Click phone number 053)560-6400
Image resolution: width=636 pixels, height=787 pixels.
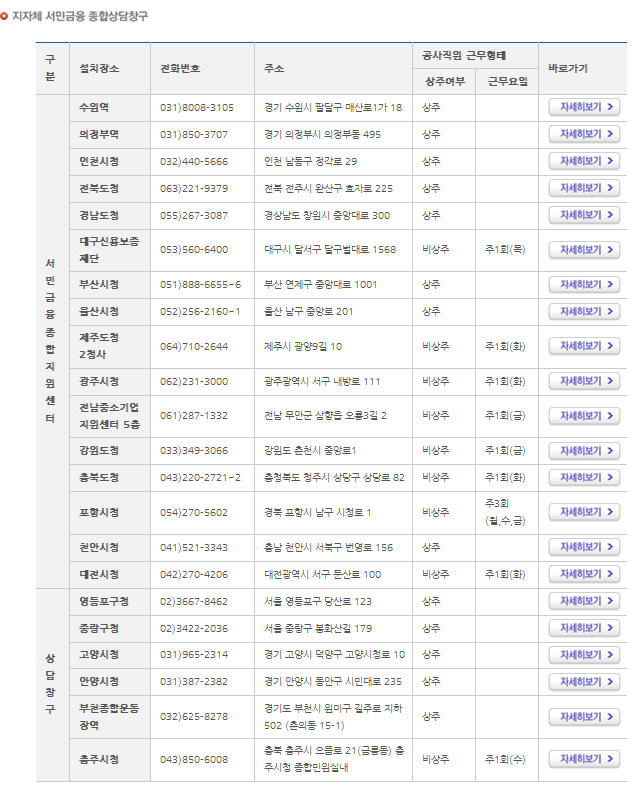[194, 250]
